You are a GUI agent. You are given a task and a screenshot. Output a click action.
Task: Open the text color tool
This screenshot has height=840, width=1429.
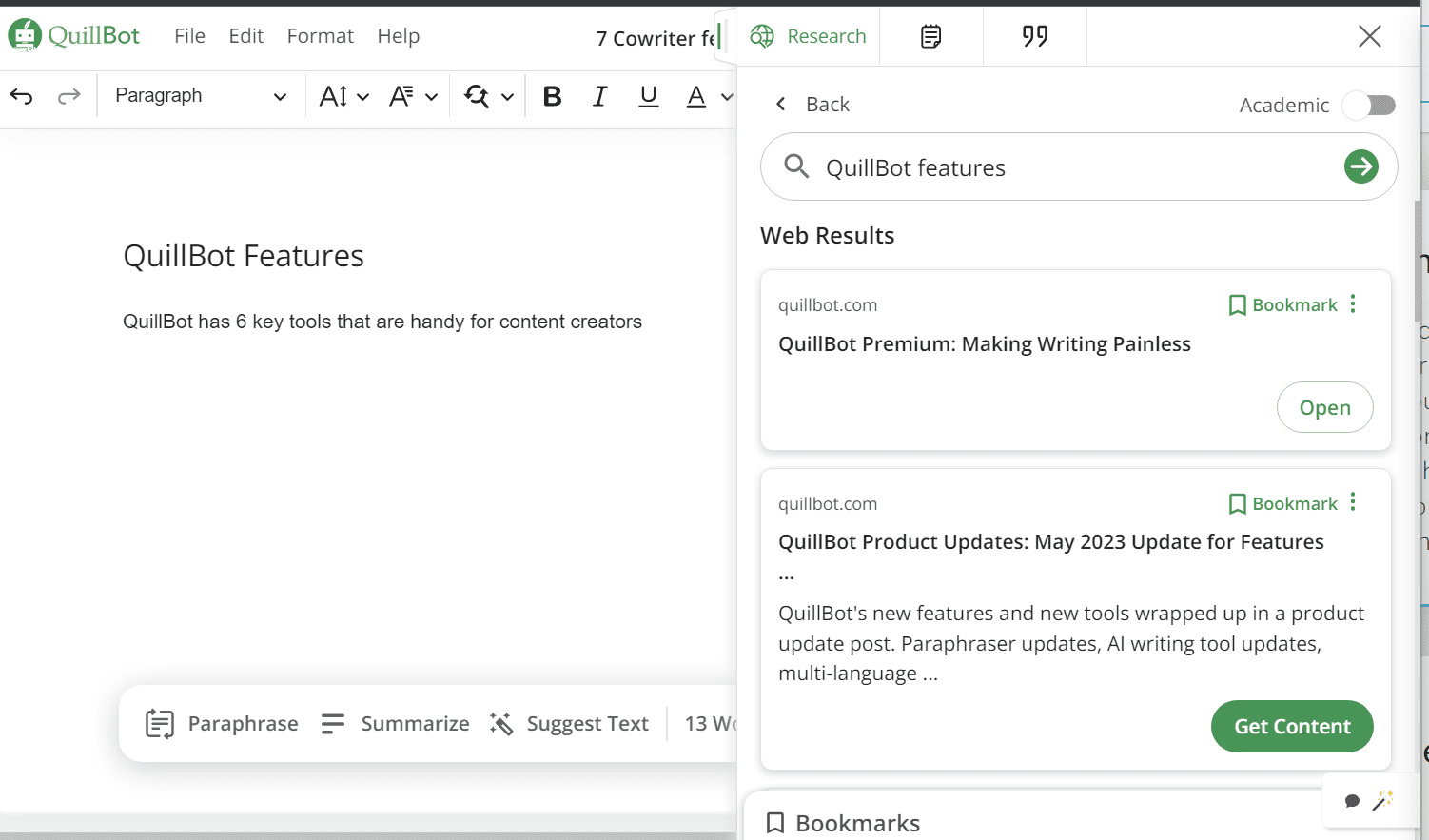click(x=696, y=96)
